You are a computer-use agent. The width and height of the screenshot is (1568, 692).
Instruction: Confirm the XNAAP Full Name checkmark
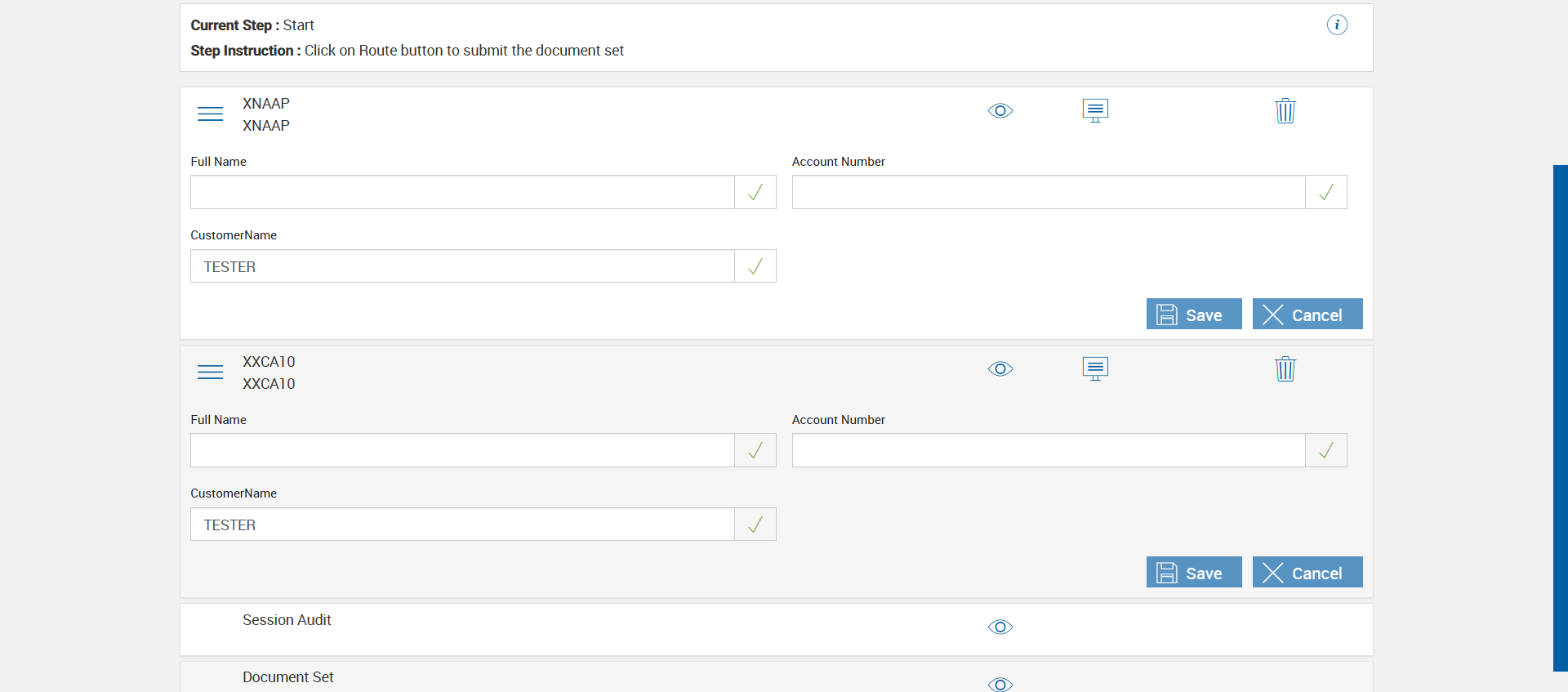click(x=755, y=193)
